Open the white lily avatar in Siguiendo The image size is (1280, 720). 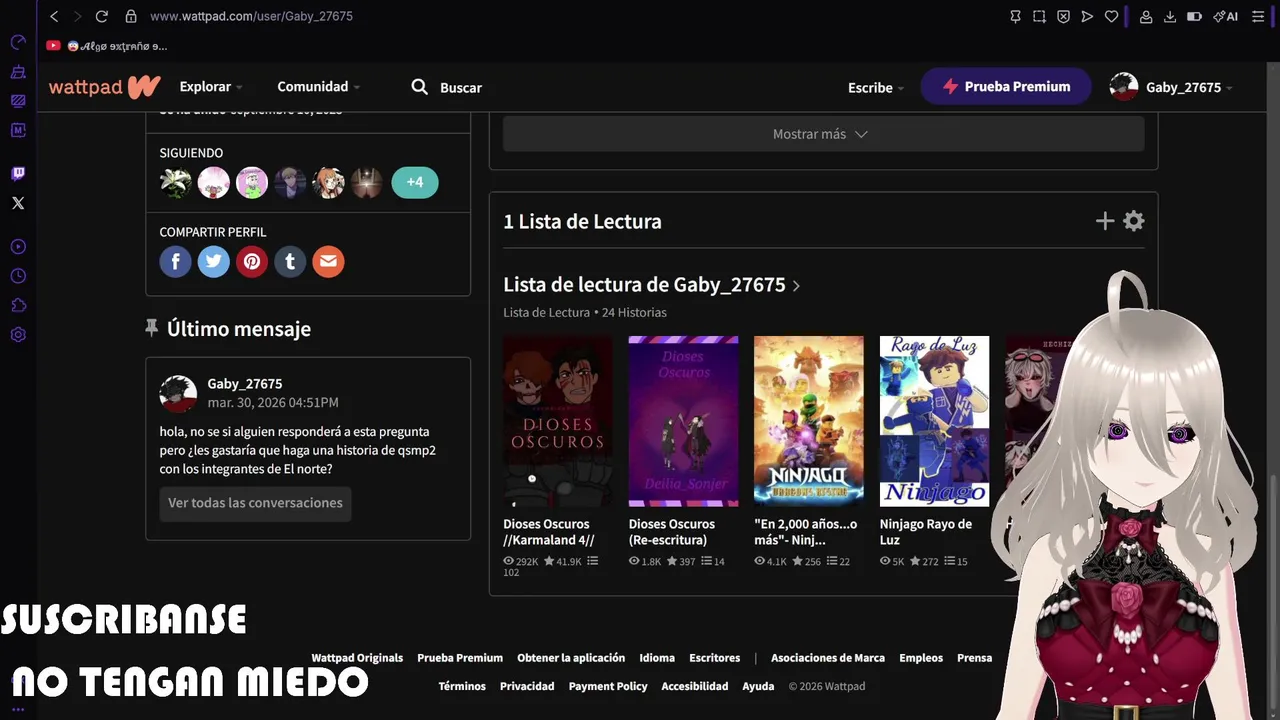[176, 182]
